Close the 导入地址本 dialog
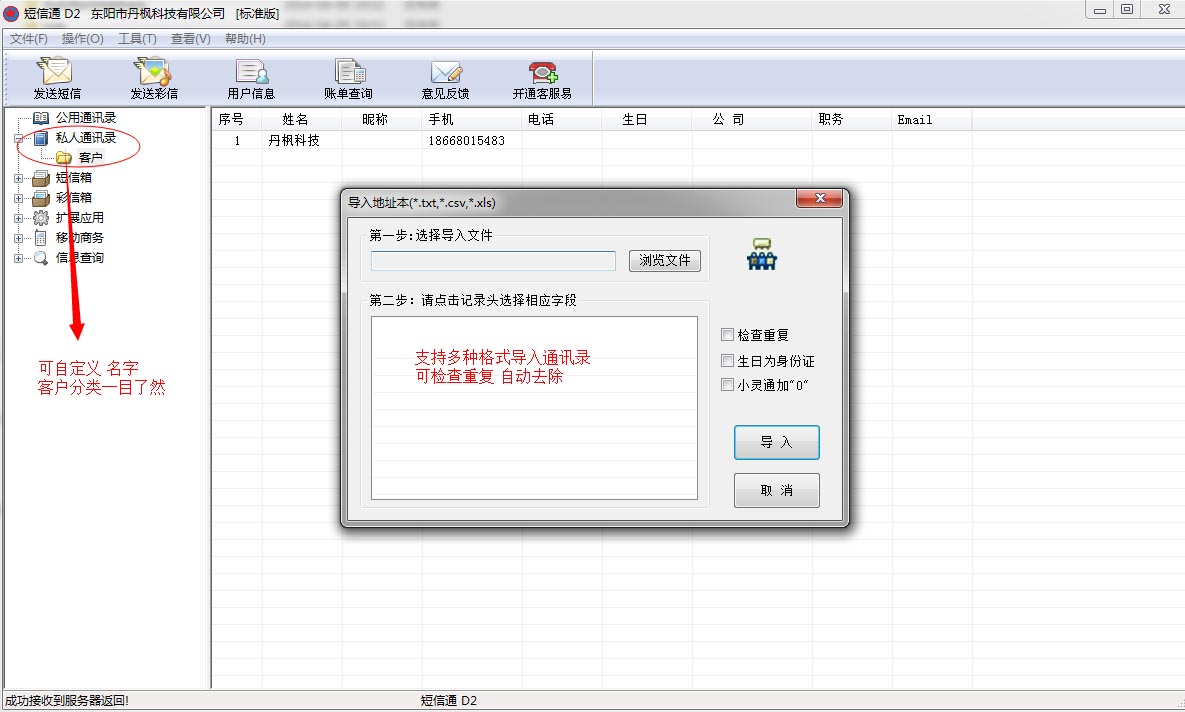This screenshot has height=712, width=1185. 817,200
